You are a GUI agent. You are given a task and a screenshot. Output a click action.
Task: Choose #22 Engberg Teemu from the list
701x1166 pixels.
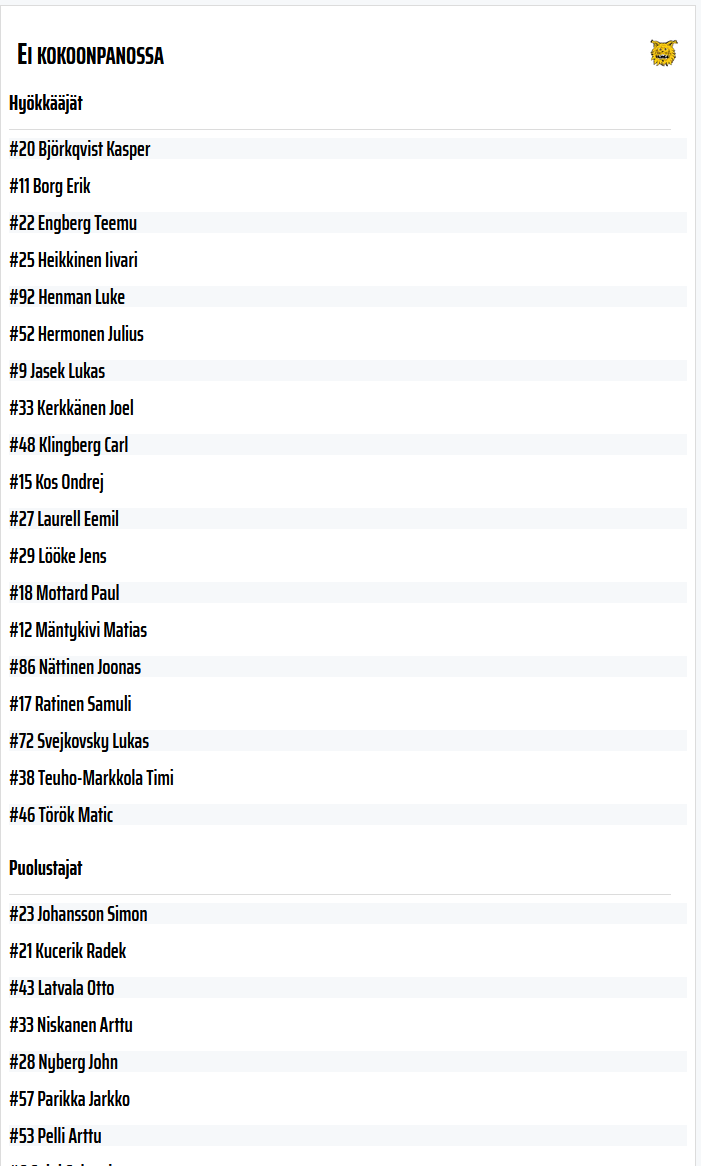point(73,223)
